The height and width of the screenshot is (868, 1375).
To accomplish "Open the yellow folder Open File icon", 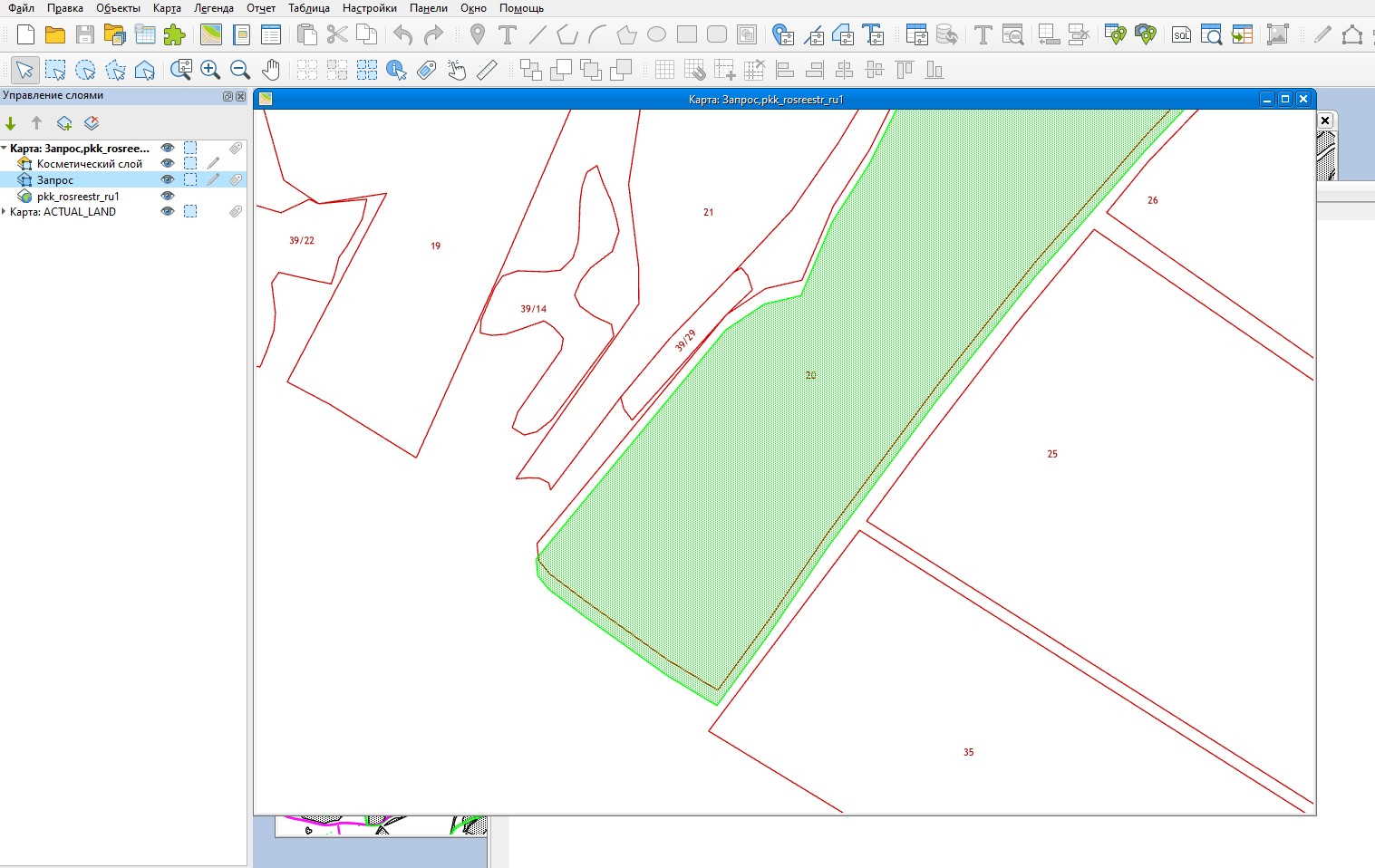I will [x=55, y=35].
